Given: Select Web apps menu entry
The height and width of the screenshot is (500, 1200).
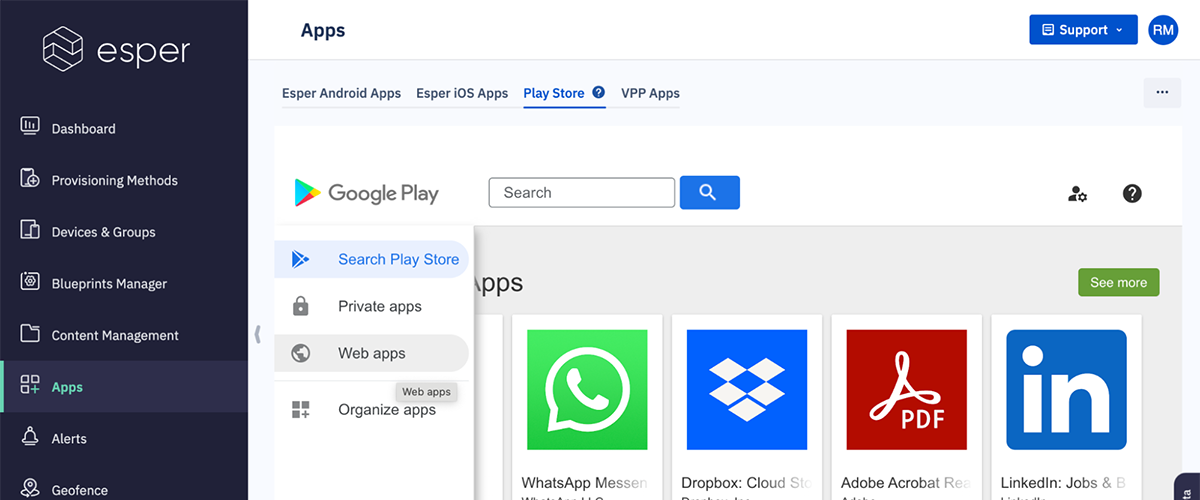Looking at the screenshot, I should tap(371, 353).
